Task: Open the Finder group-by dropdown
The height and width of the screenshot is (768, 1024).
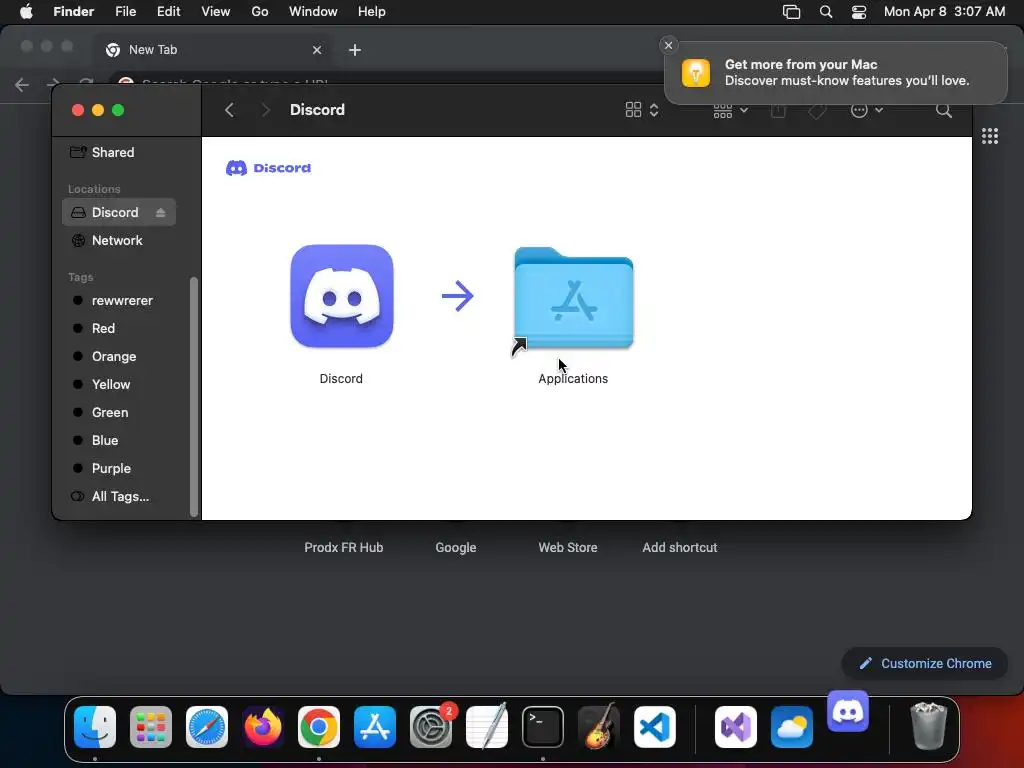Action: click(730, 110)
